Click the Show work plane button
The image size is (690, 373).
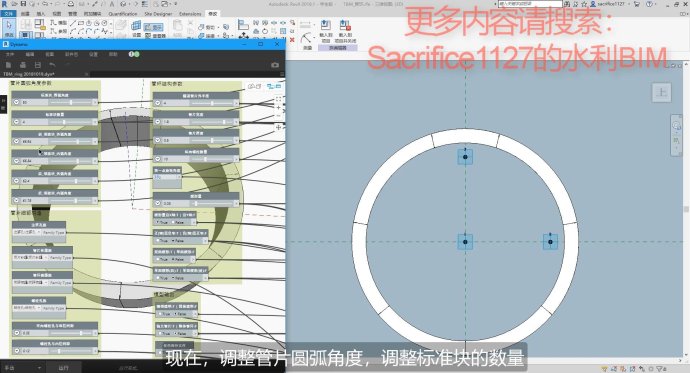click(154, 27)
